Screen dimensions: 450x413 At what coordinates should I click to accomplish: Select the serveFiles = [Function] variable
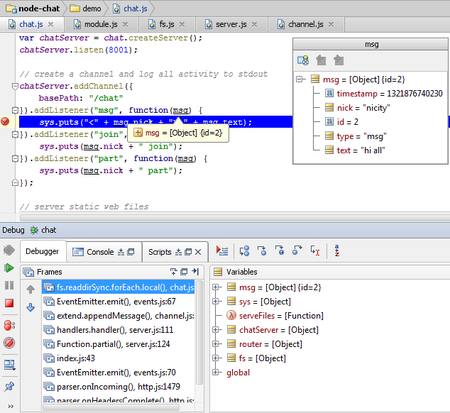tap(275, 316)
